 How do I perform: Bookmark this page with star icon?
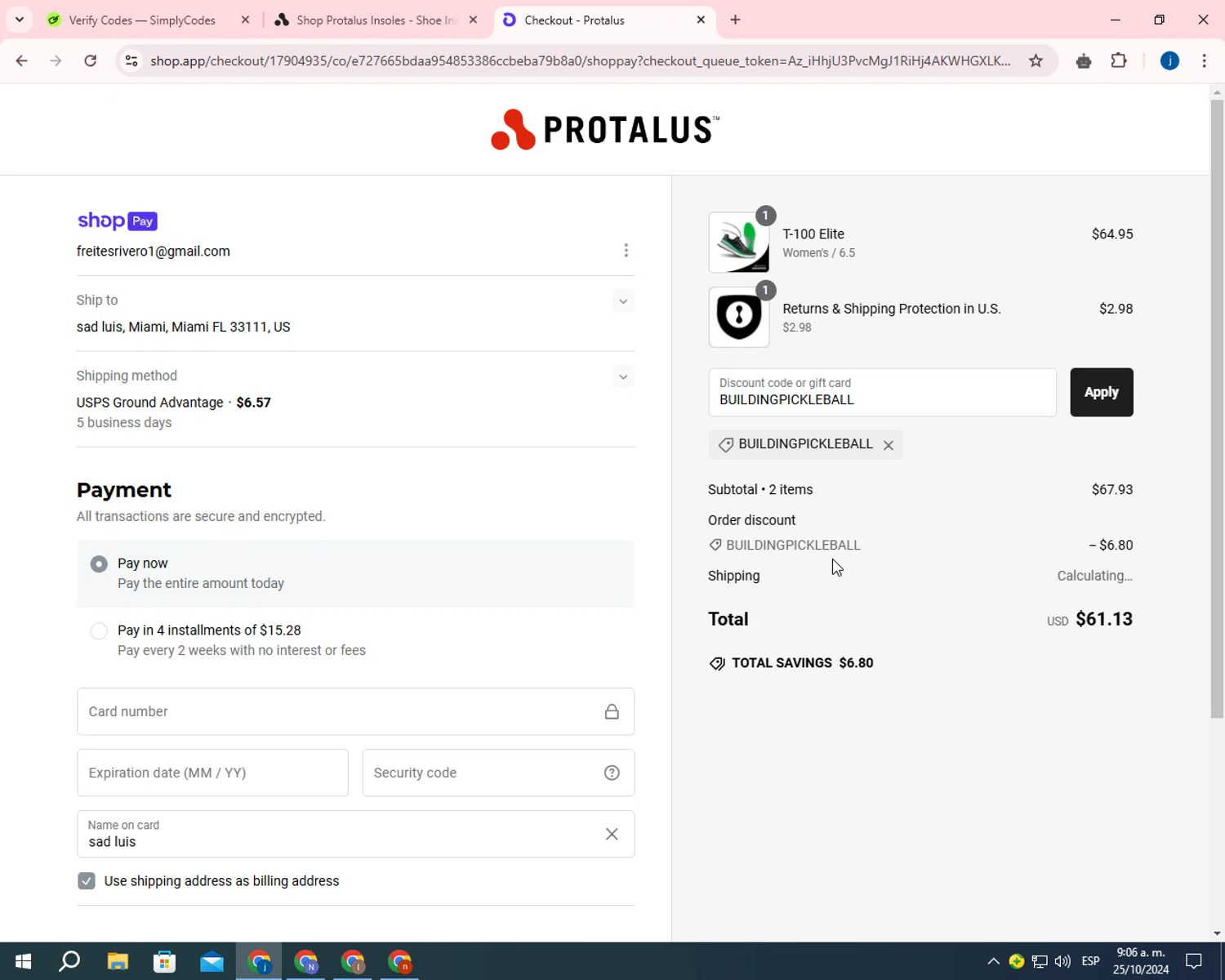1036,60
